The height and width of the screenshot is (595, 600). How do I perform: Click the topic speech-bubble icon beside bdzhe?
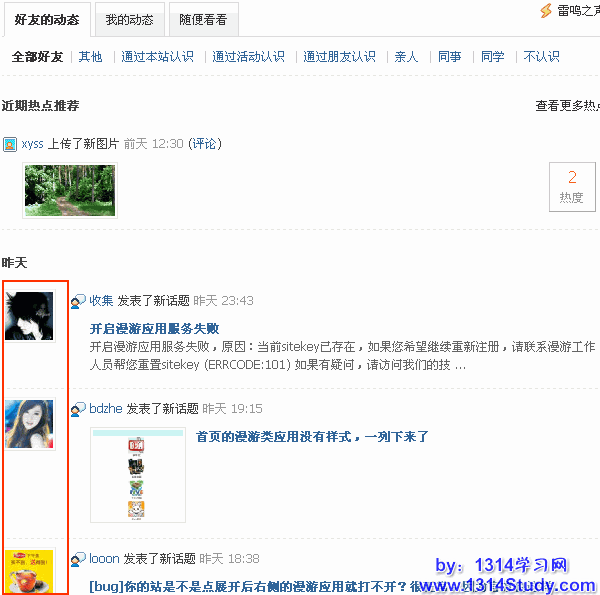click(x=78, y=409)
